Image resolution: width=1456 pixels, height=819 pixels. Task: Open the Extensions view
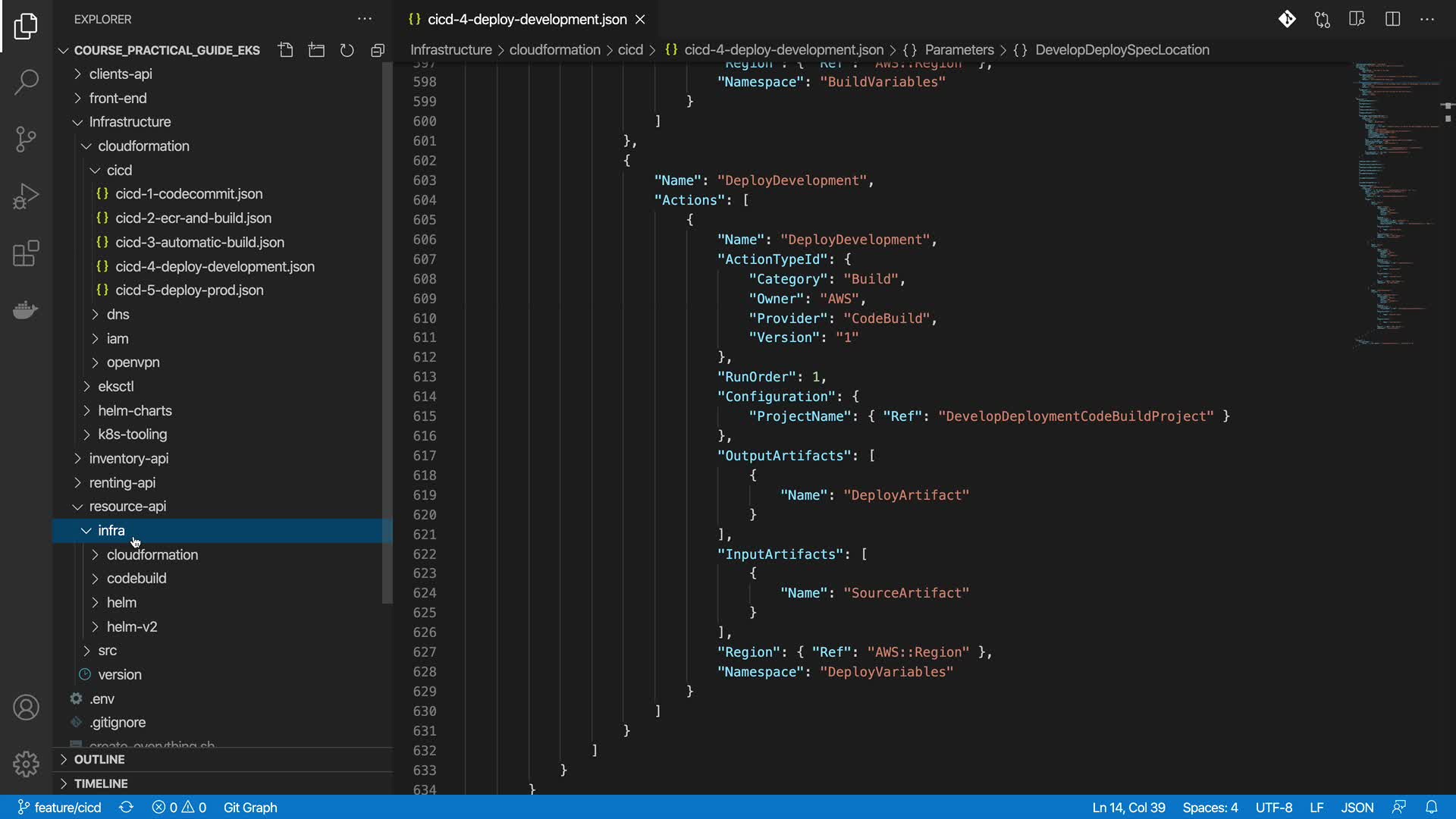click(x=26, y=253)
